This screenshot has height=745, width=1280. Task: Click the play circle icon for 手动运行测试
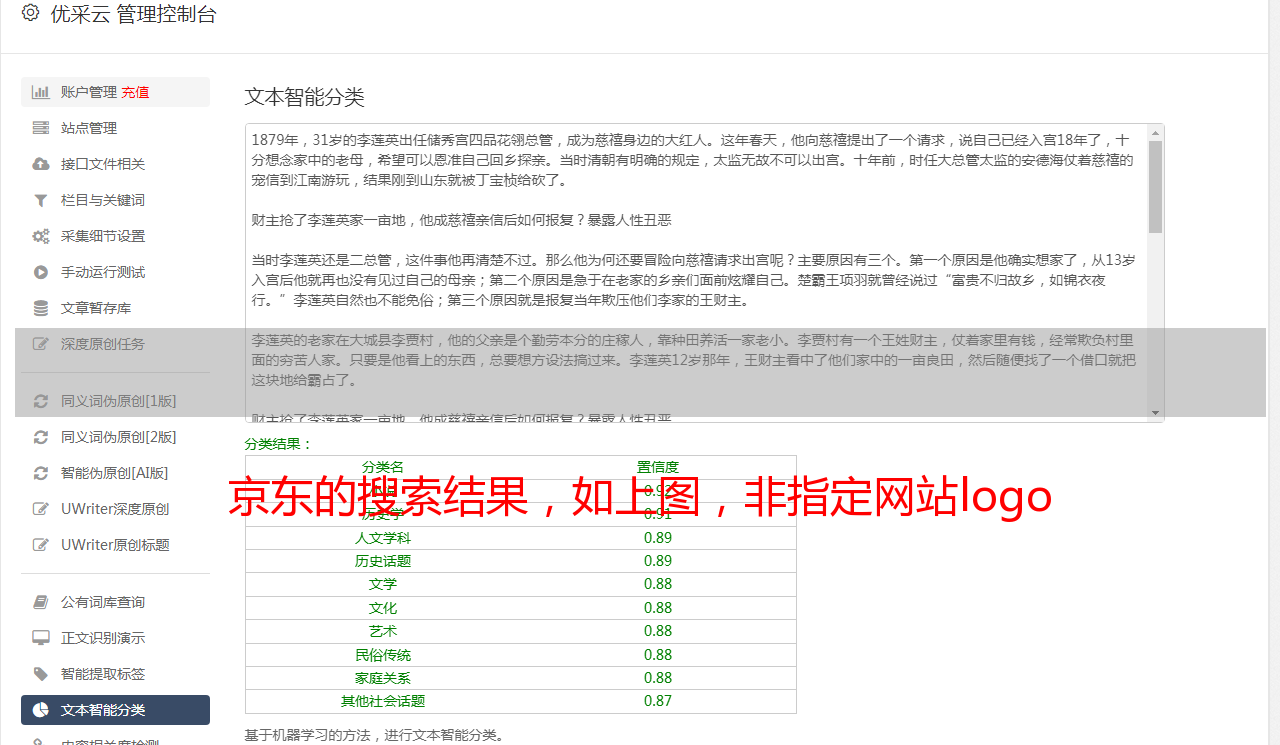coord(41,272)
